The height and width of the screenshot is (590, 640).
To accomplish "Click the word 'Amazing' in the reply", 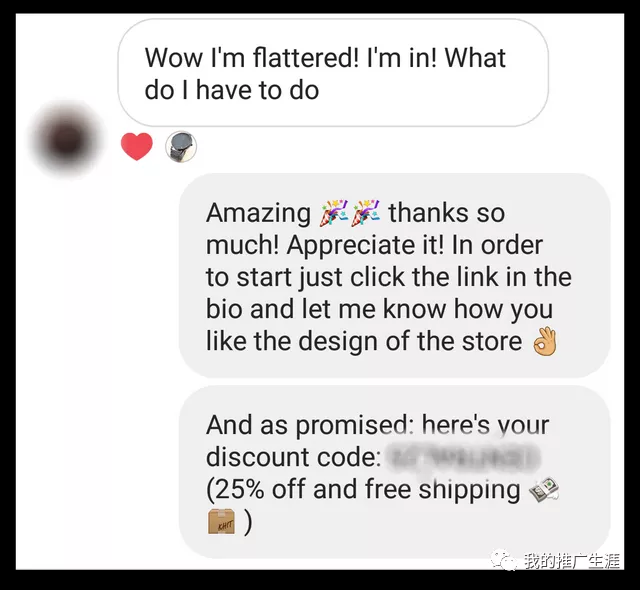I will [x=258, y=214].
